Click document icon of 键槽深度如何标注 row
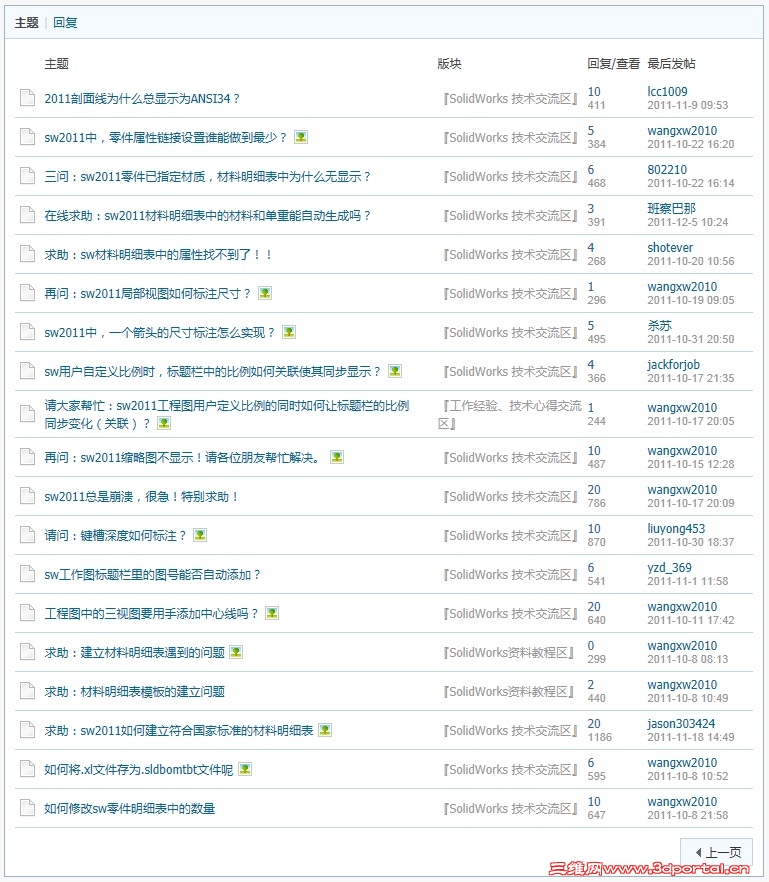 (x=27, y=535)
